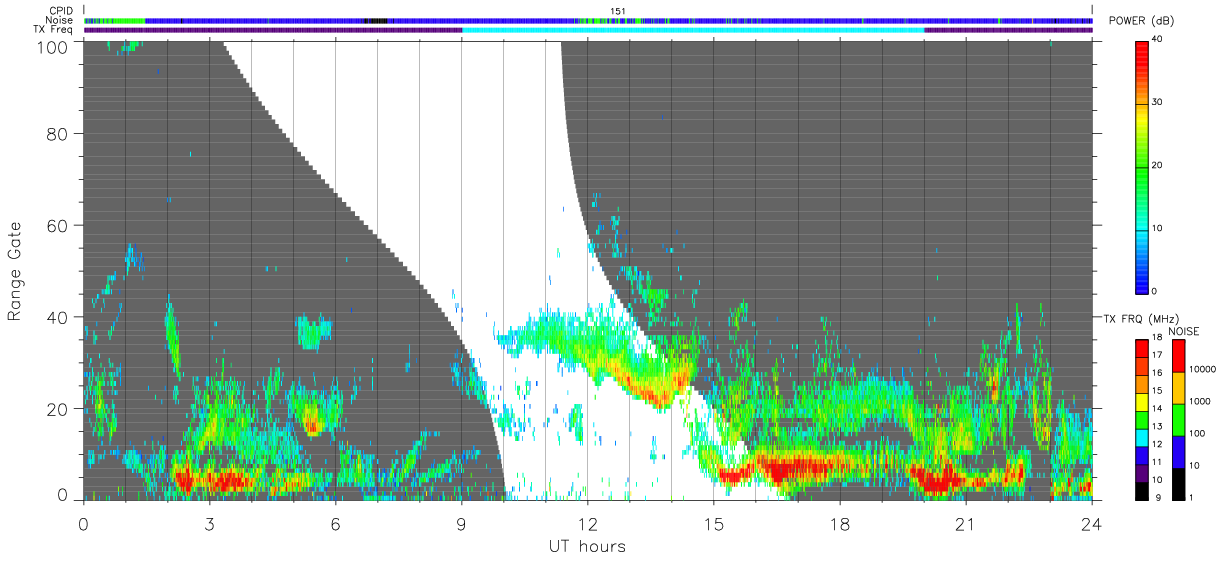This screenshot has width=1228, height=567.
Task: Click the UT hours axis title
Action: click(587, 547)
